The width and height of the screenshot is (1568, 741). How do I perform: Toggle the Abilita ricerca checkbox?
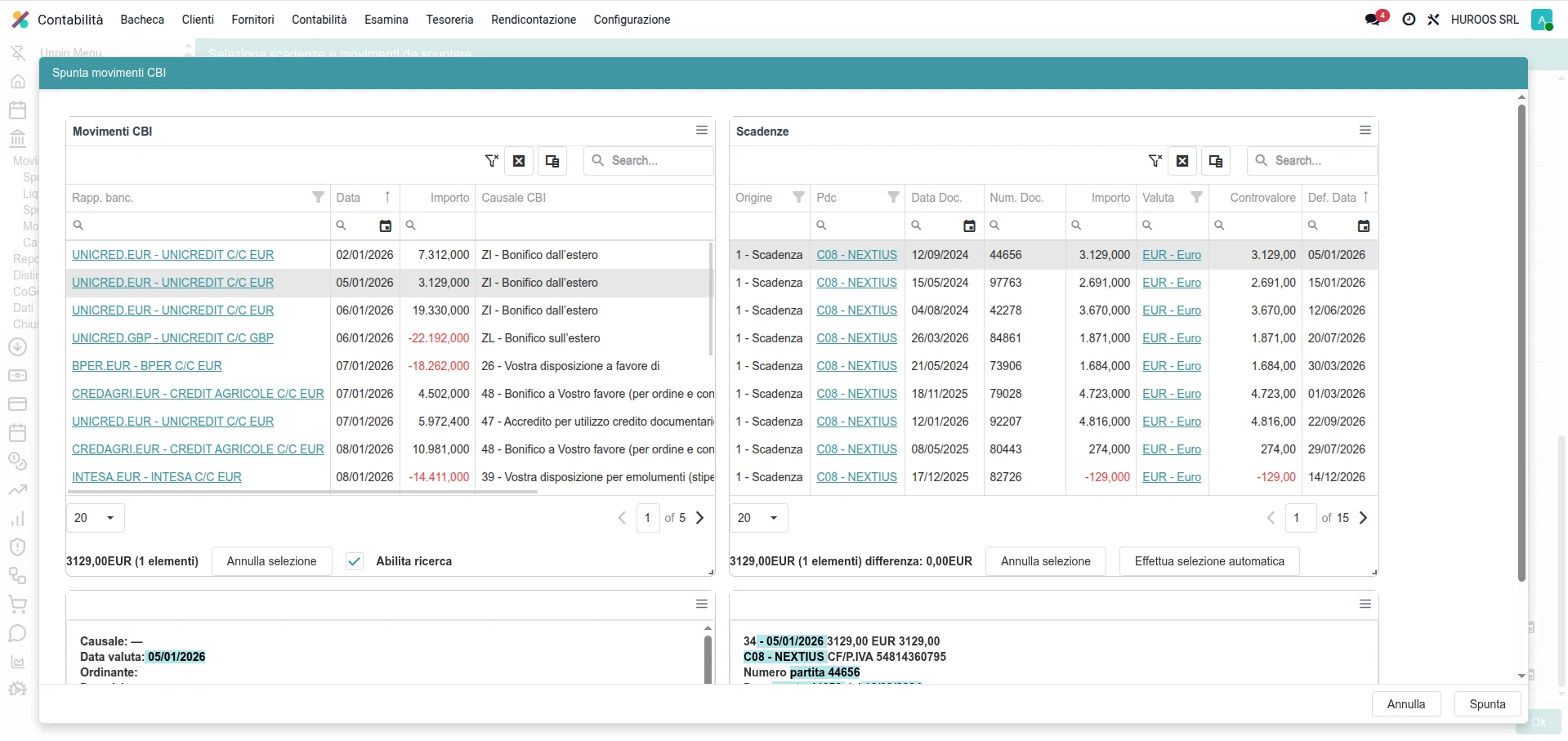point(355,561)
